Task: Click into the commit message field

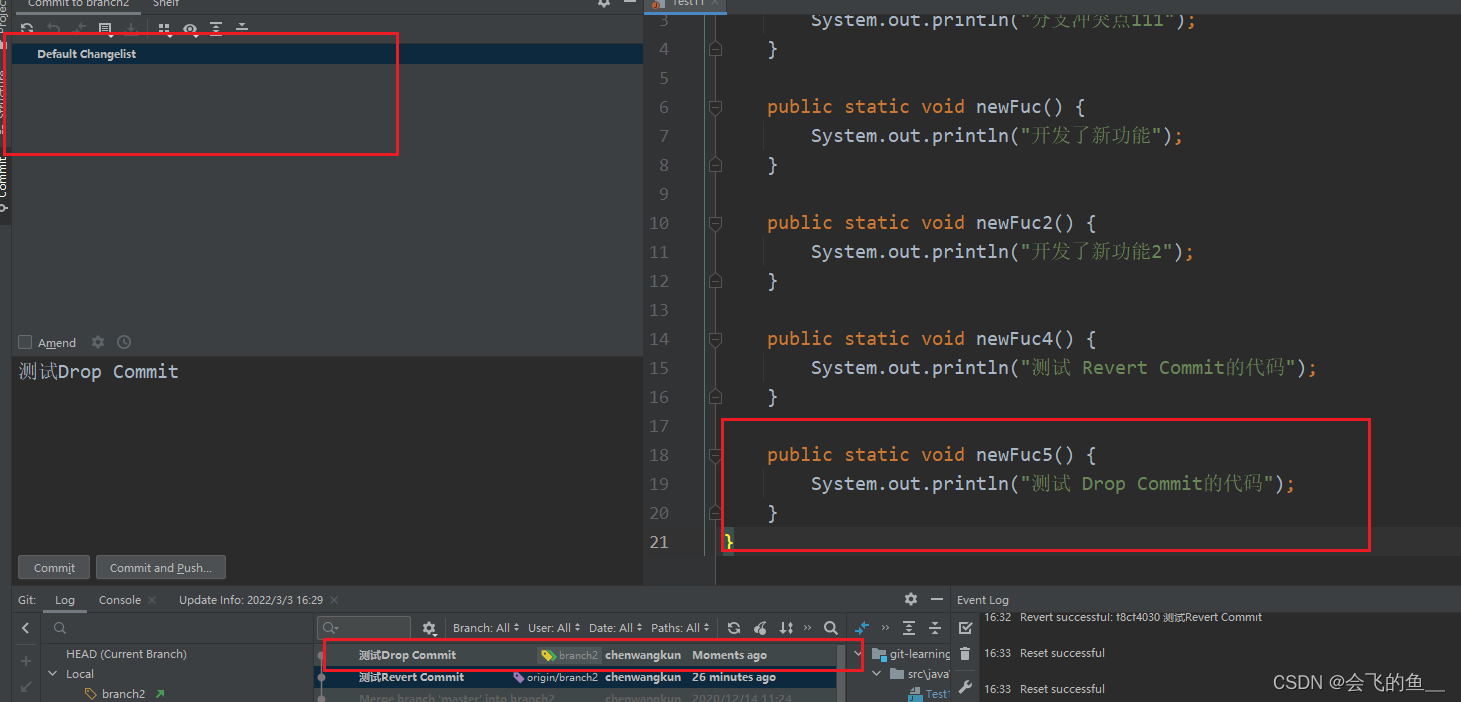Action: [327, 455]
